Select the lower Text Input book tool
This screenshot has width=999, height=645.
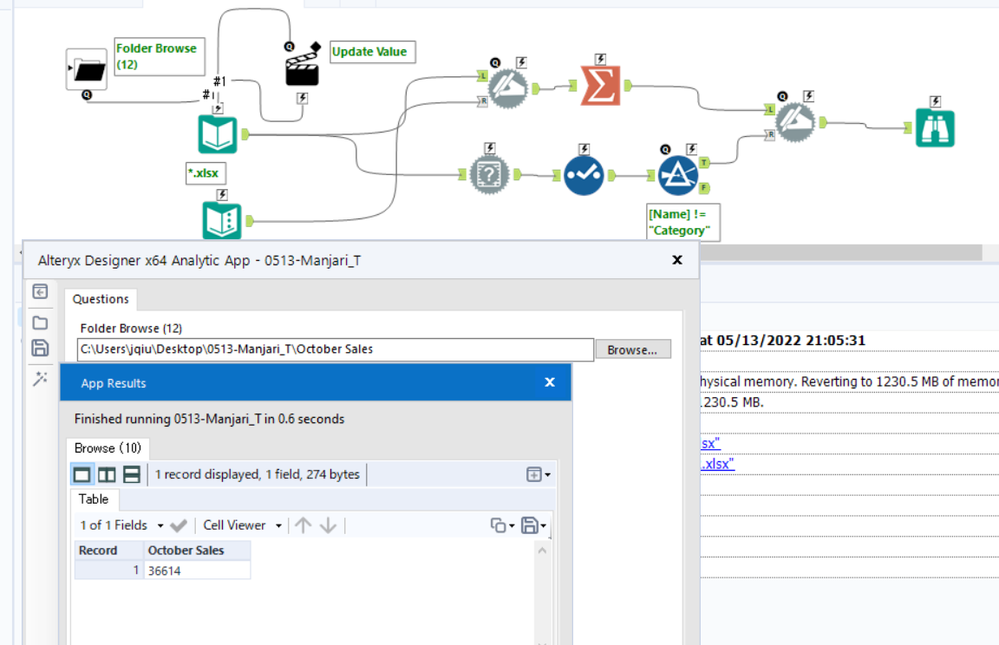222,221
